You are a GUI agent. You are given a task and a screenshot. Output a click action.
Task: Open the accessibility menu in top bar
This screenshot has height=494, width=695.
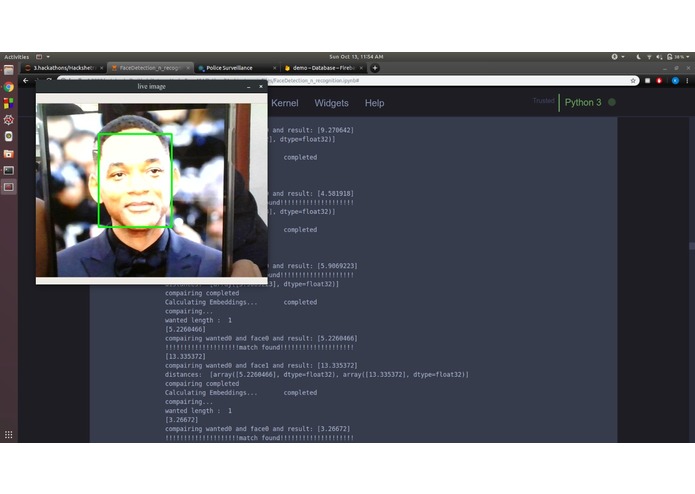click(x=617, y=57)
